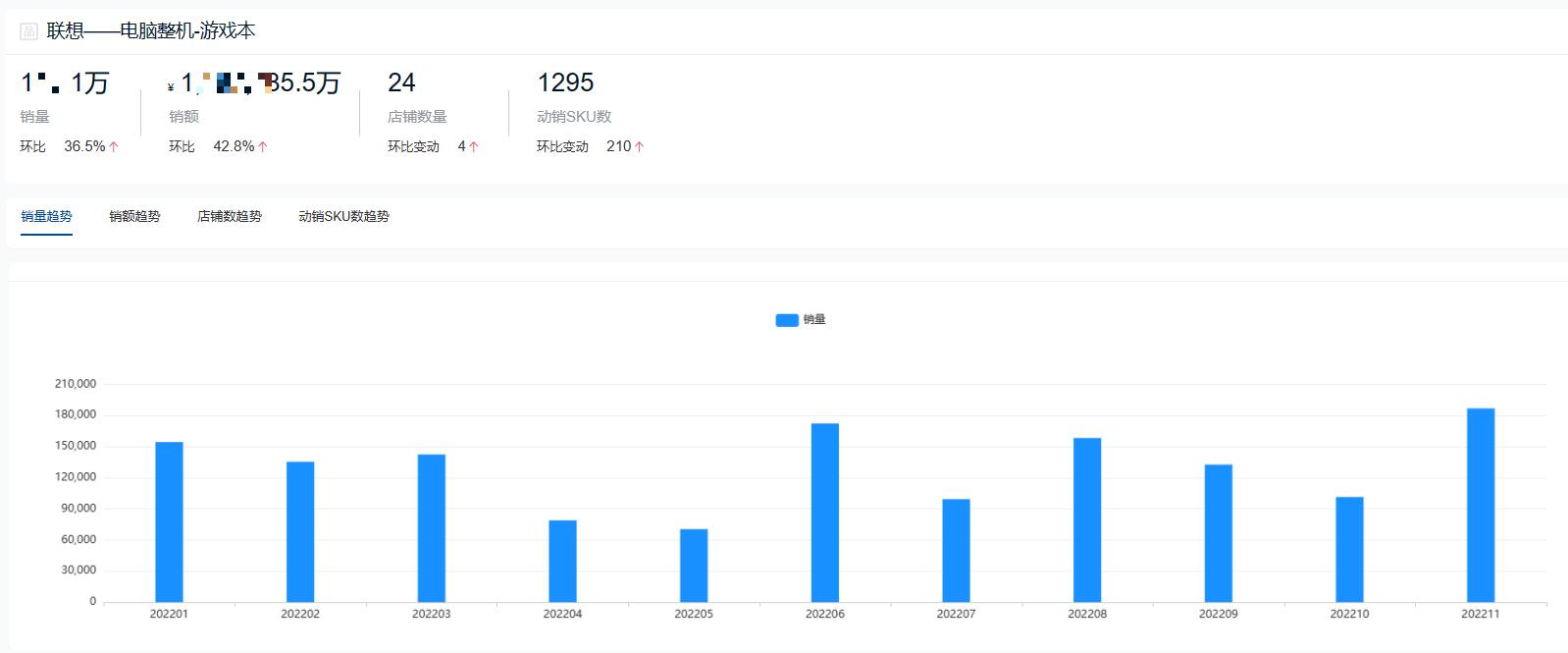The height and width of the screenshot is (653, 1568).
Task: Click the 店铺数量 value 24
Action: click(x=401, y=82)
